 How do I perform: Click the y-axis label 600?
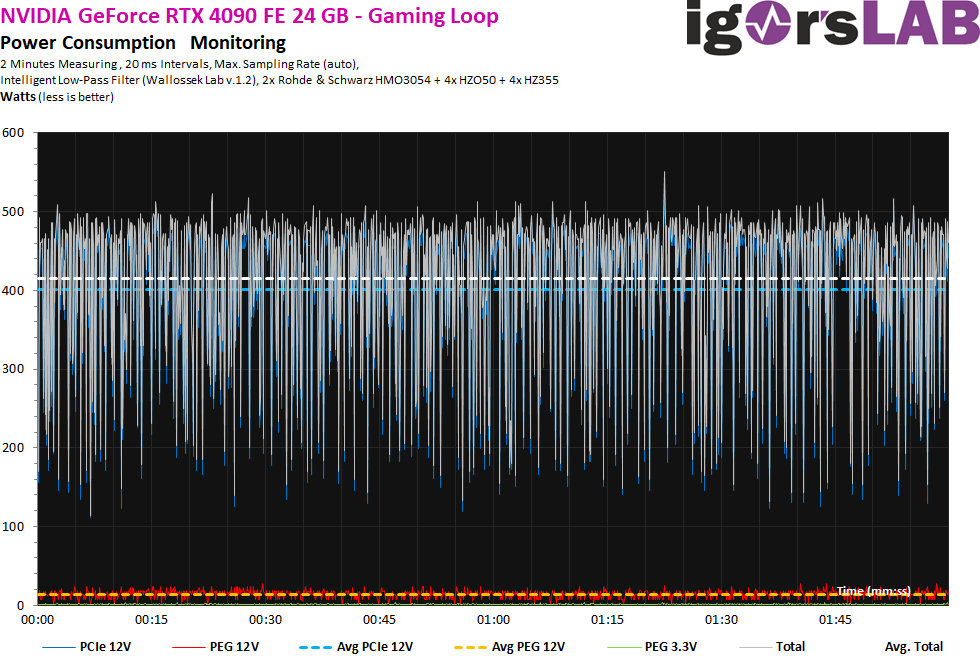coord(13,132)
